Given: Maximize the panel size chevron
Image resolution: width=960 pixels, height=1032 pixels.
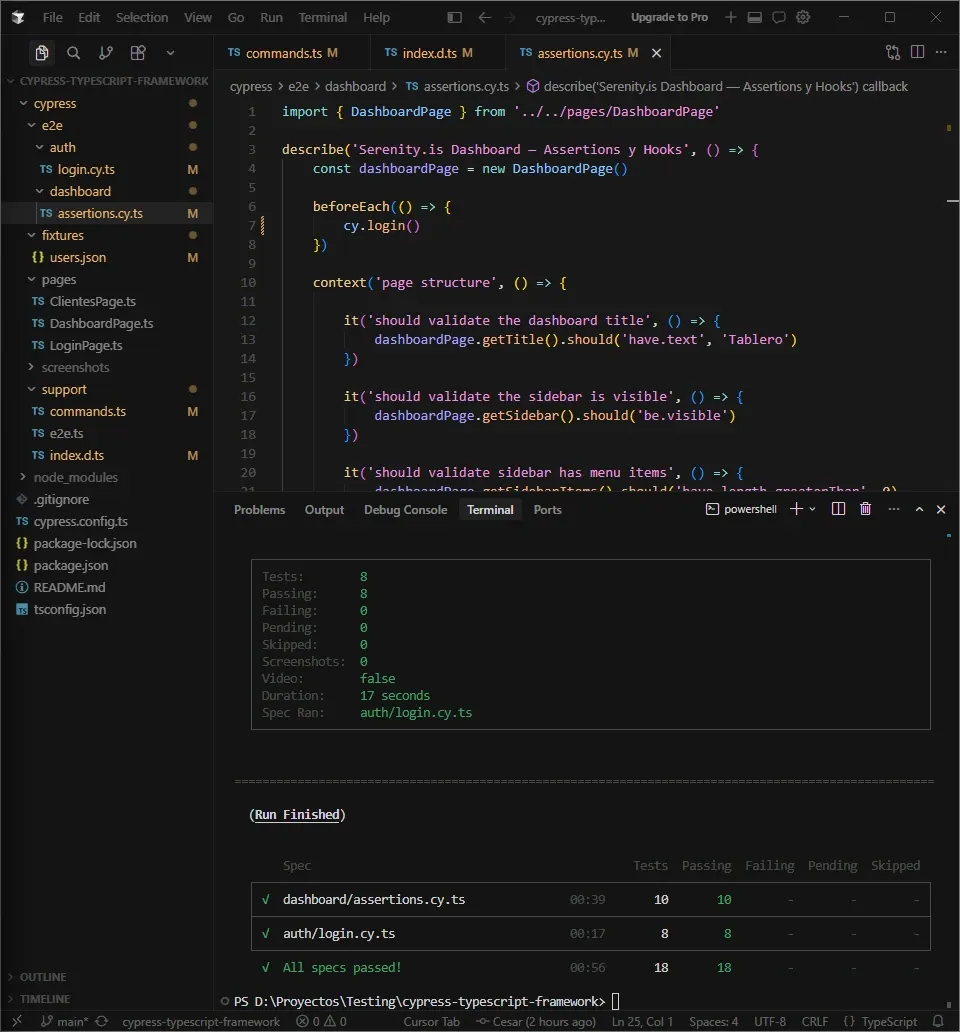Looking at the screenshot, I should 919,509.
